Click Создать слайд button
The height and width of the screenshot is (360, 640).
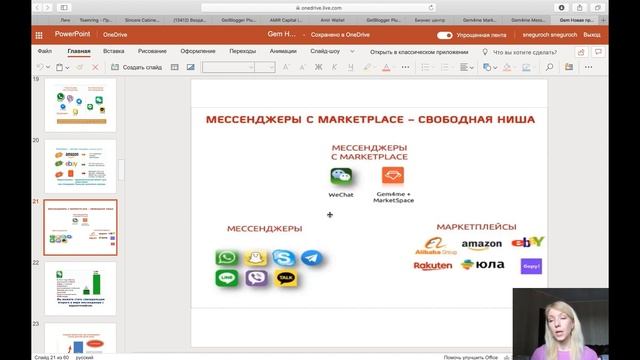[x=137, y=67]
